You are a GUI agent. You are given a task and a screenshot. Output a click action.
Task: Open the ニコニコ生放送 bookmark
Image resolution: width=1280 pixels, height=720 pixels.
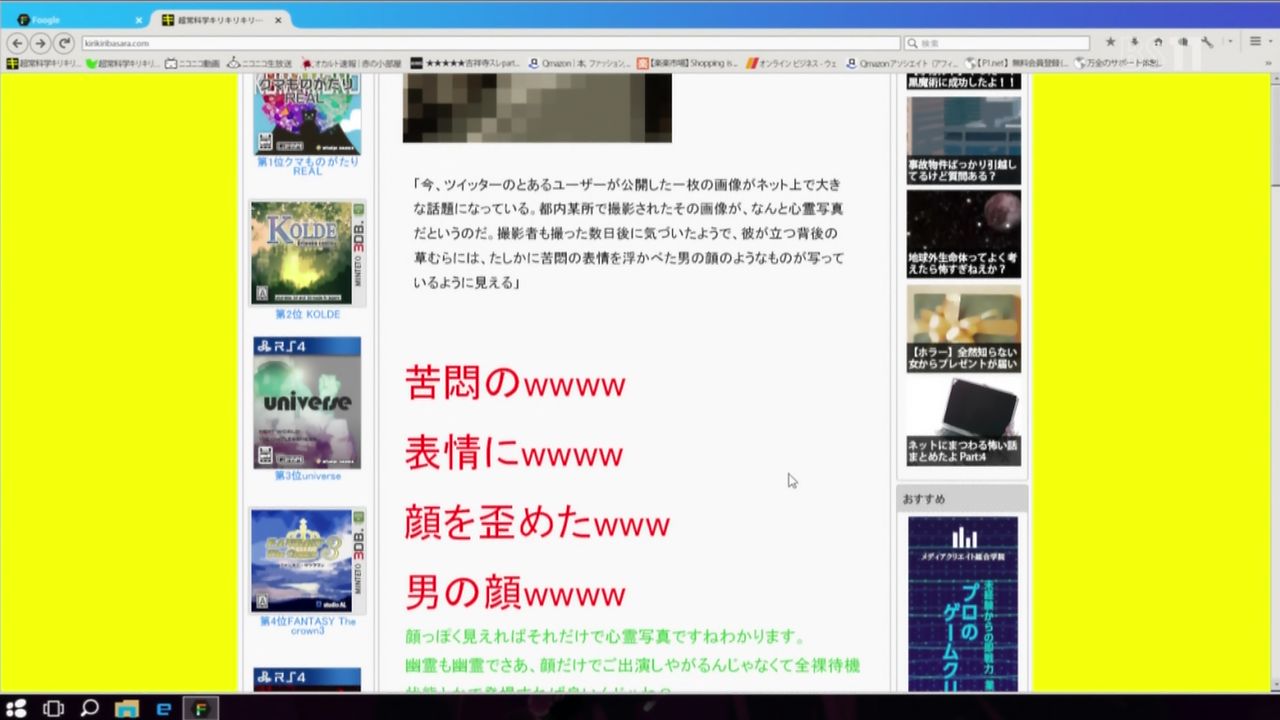click(260, 63)
